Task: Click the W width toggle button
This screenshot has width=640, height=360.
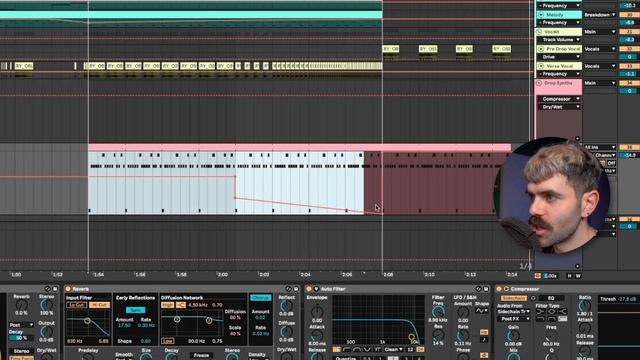Action: (x=578, y=276)
